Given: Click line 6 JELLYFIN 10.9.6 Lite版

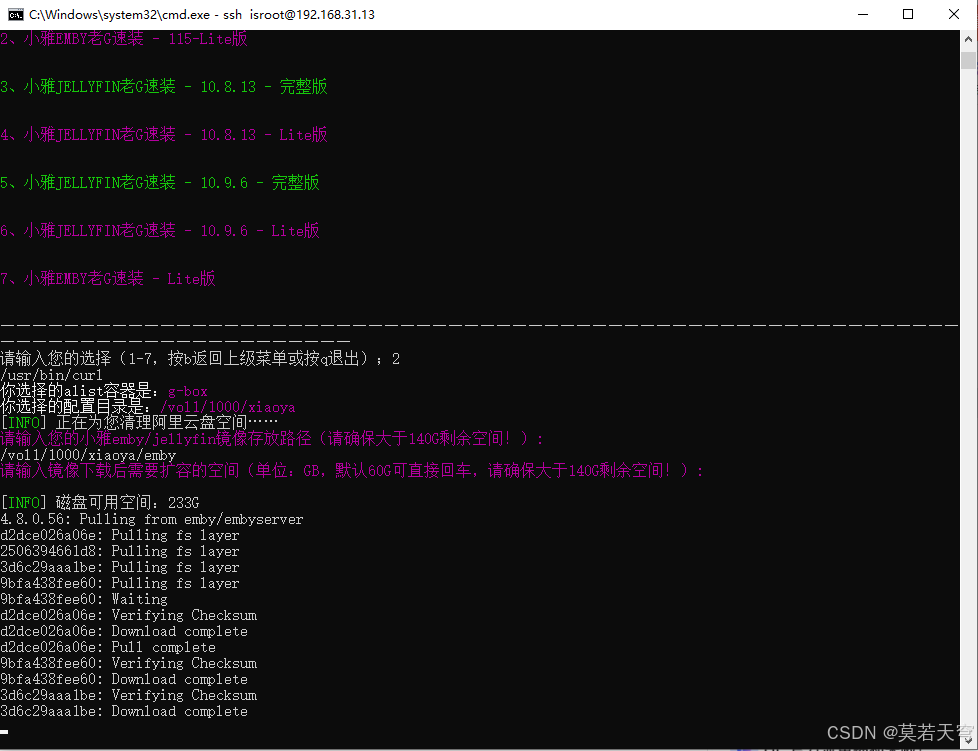Looking at the screenshot, I should coord(160,231).
